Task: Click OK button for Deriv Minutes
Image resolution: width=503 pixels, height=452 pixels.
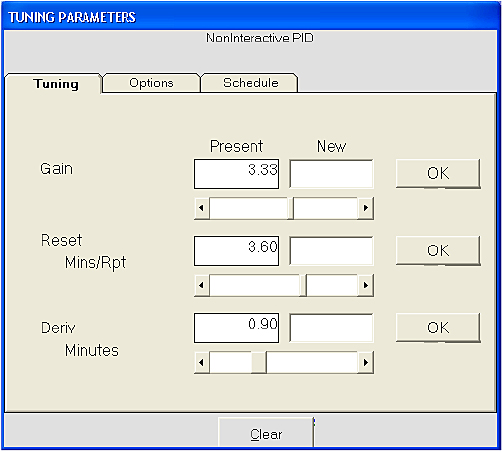Action: pos(438,328)
